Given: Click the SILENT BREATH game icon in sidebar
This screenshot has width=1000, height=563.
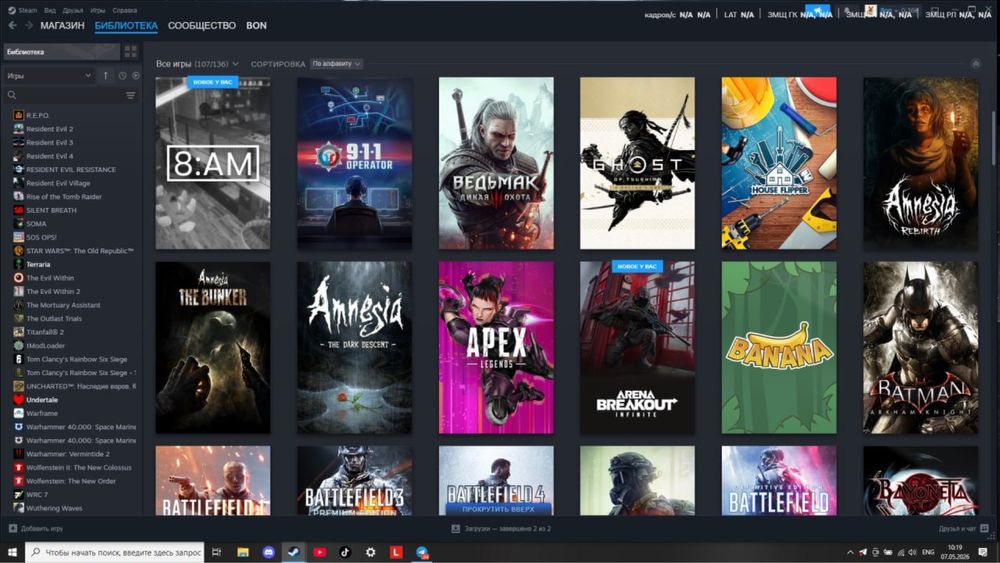Looking at the screenshot, I should point(18,210).
